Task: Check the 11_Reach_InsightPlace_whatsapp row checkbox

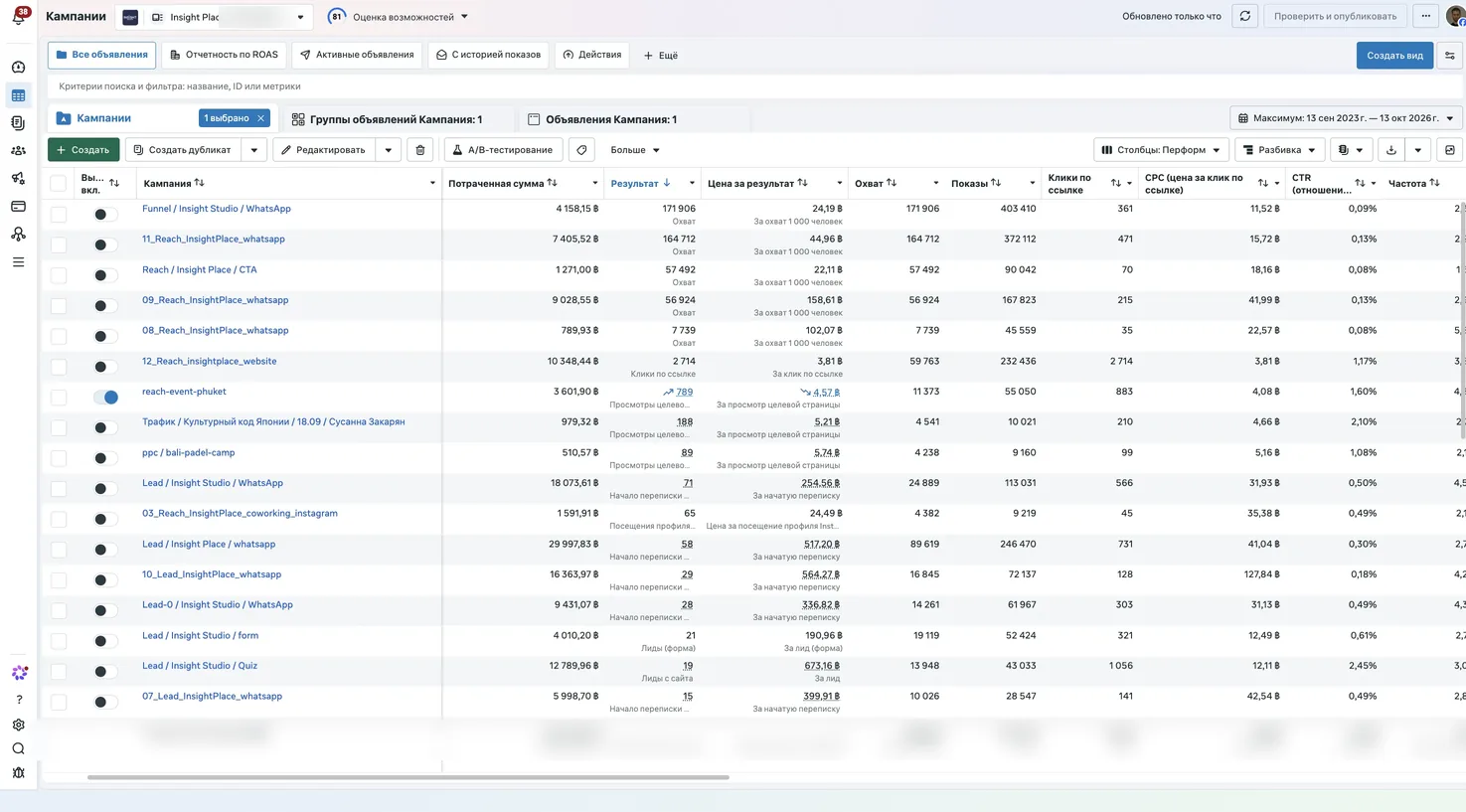Action: pyautogui.click(x=59, y=244)
